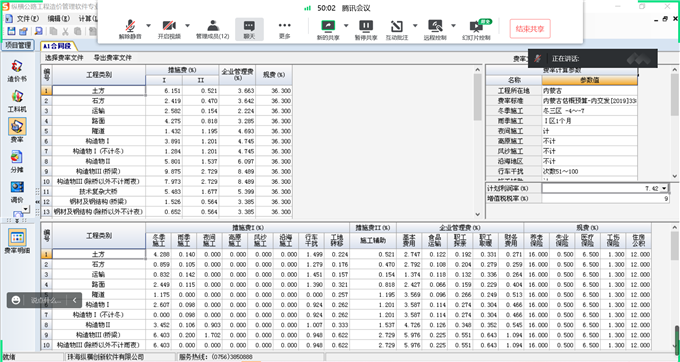
Task: Click 内蒙古 value for 工程所在地
Action: point(589,91)
